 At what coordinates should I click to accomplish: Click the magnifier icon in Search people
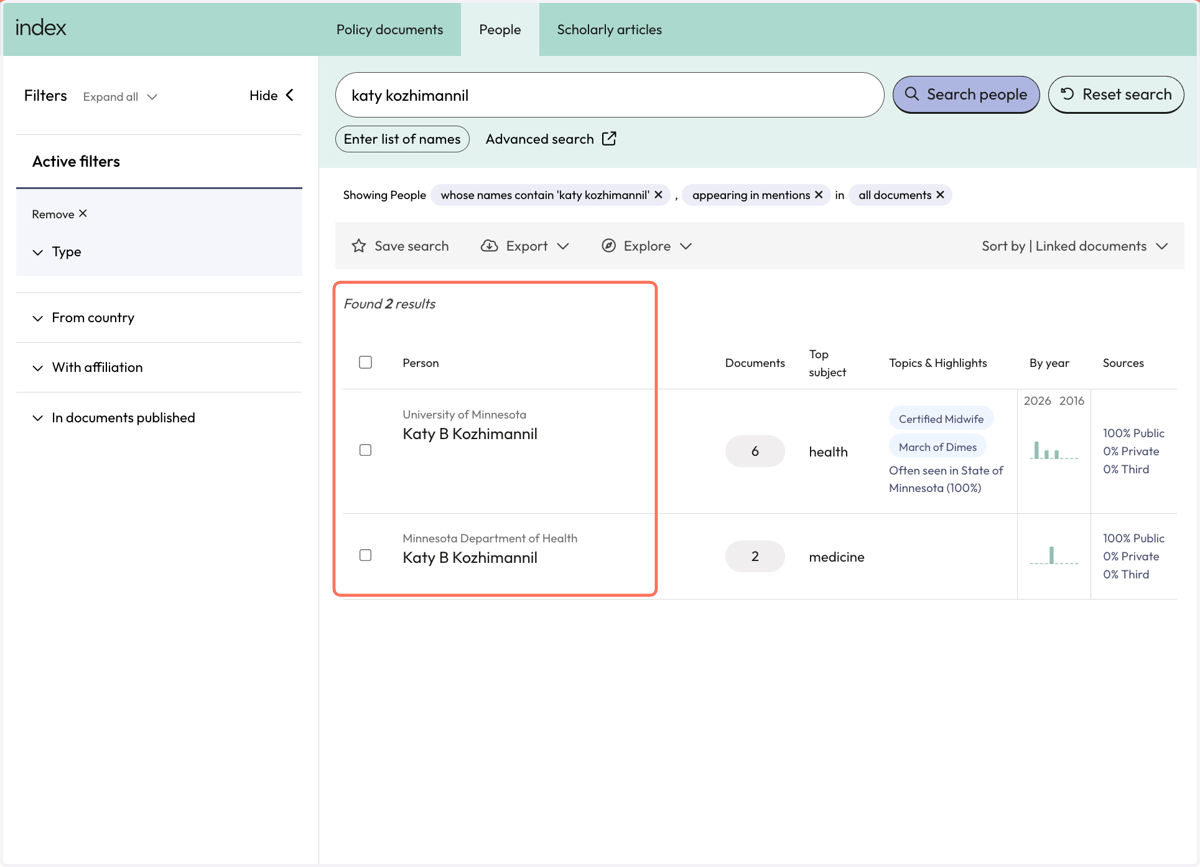911,94
